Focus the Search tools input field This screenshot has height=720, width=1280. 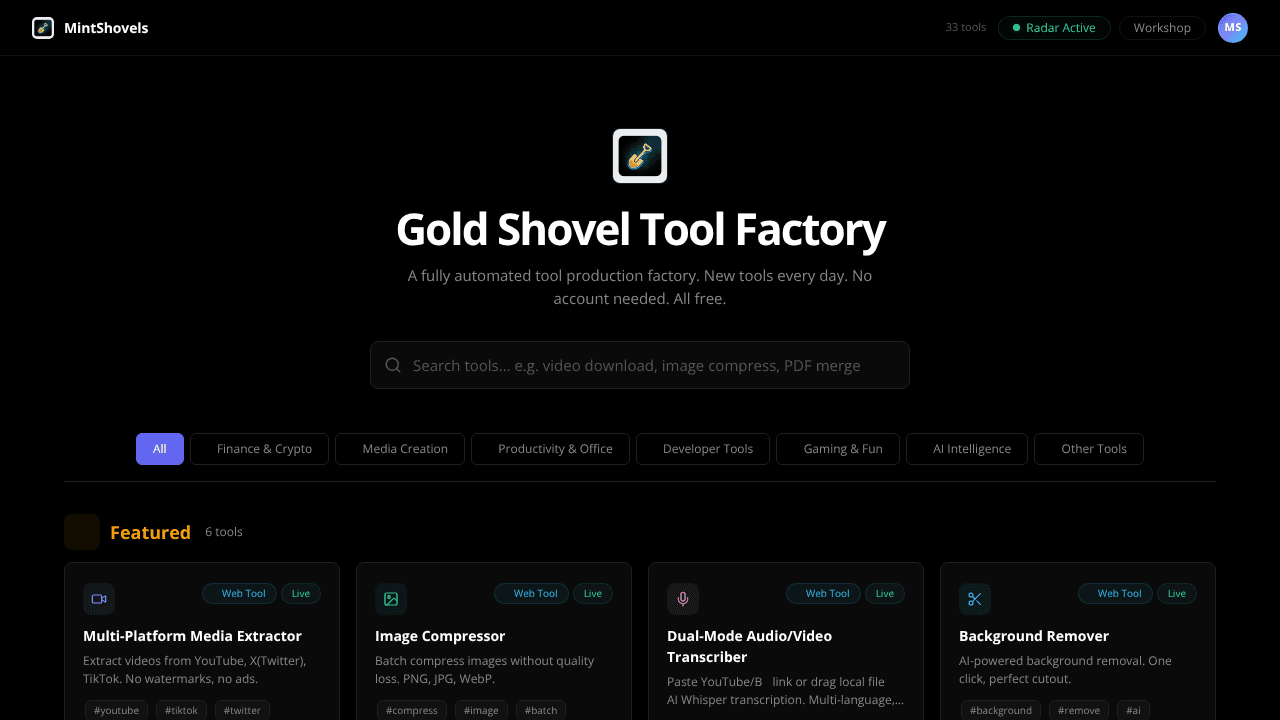pyautogui.click(x=640, y=365)
